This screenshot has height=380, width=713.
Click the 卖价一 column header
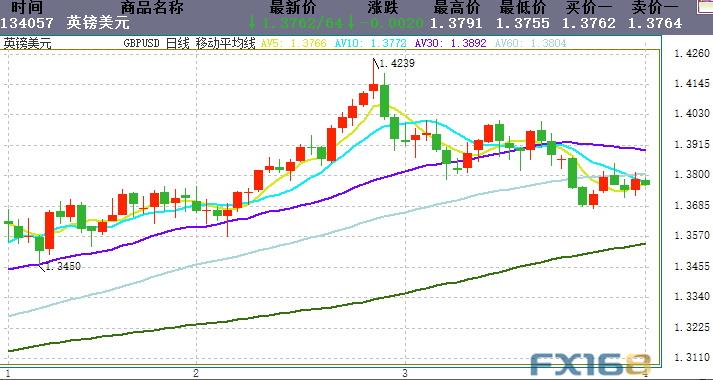coord(654,7)
